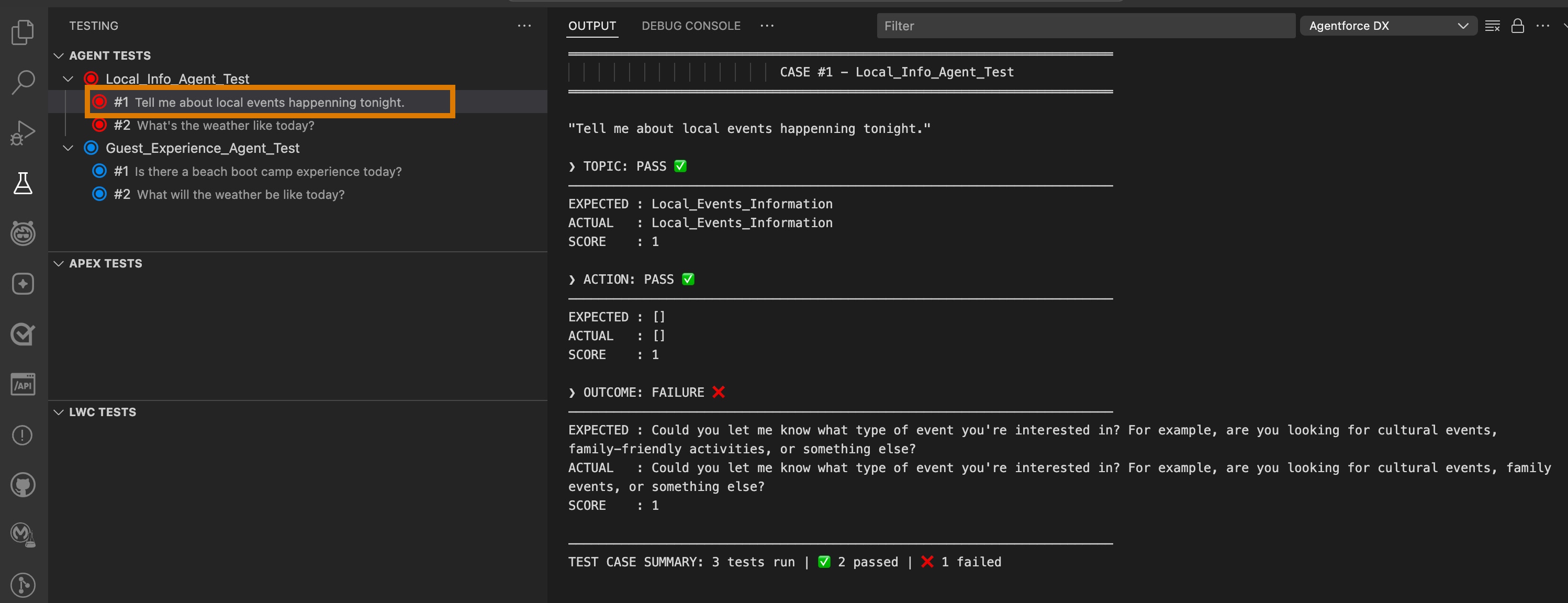This screenshot has width=1568, height=603.
Task: Open the Agentforce face icon view
Action: 23,233
